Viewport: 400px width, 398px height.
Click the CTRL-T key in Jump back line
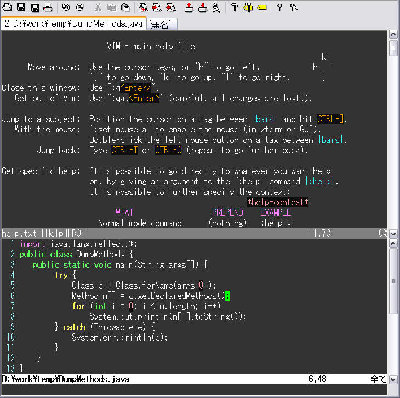click(x=124, y=150)
